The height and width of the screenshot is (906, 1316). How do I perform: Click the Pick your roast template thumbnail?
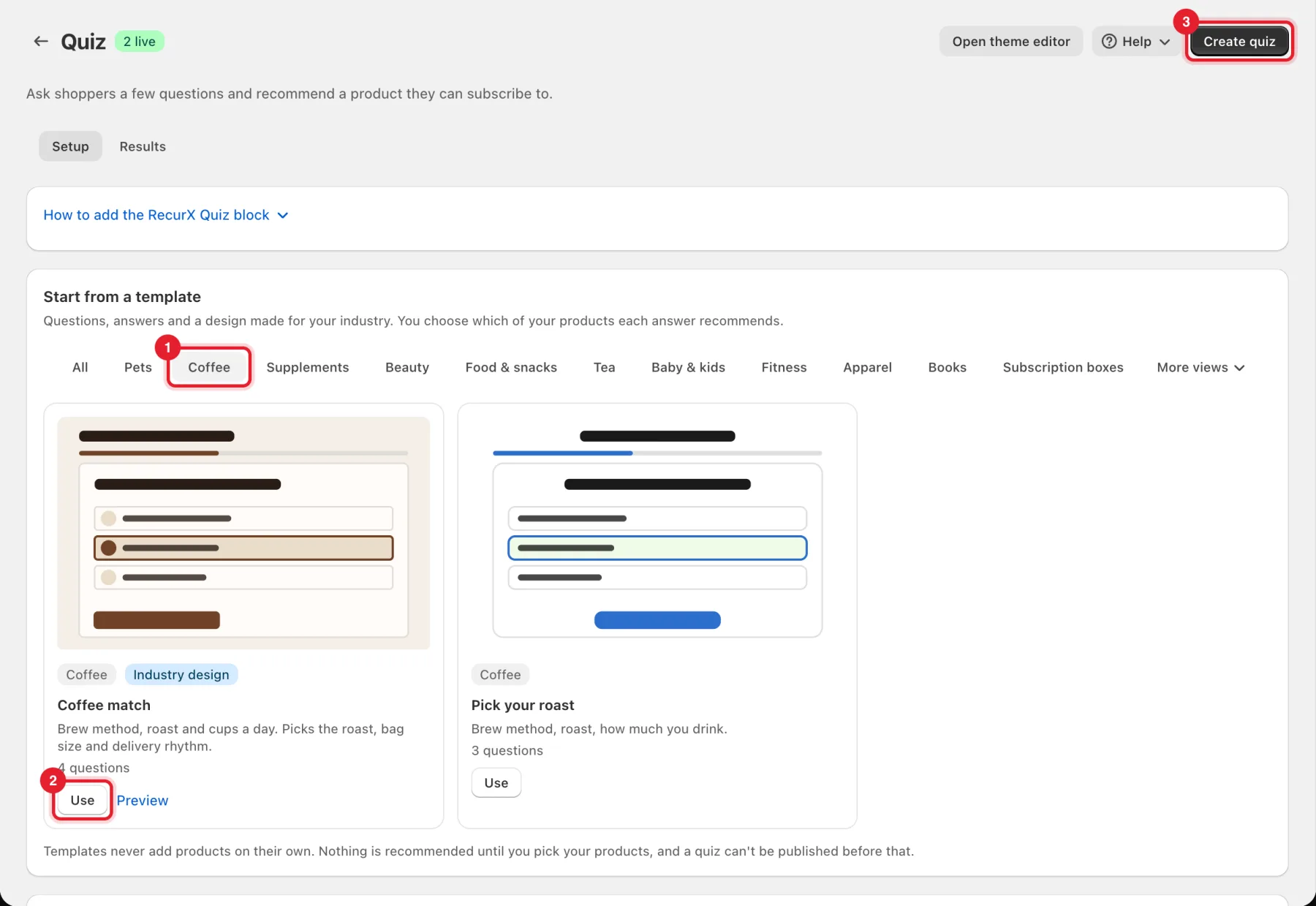point(657,533)
